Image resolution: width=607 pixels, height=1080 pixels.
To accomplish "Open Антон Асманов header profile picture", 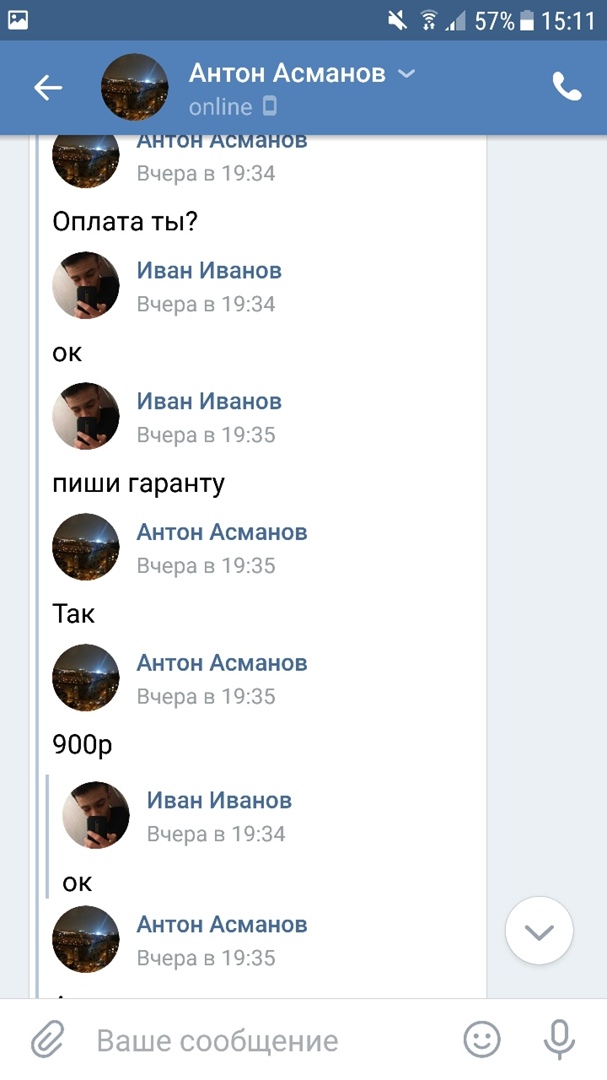I will pos(134,87).
